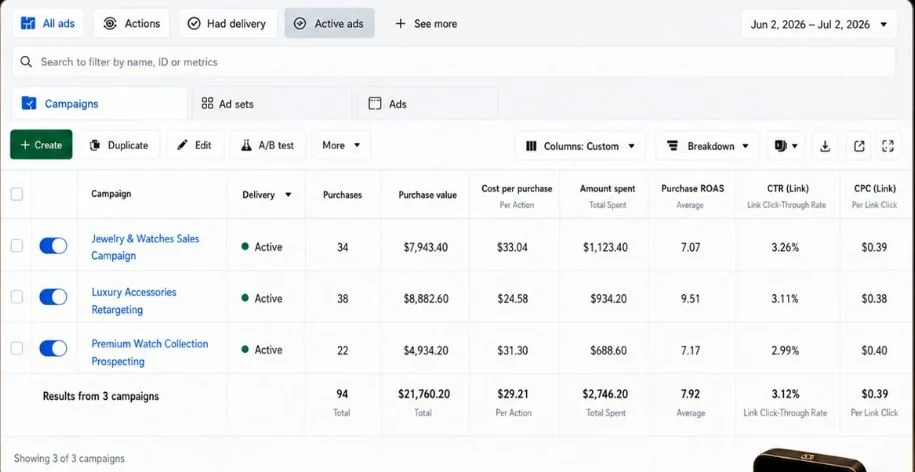This screenshot has height=472, width=915.
Task: Sort using Delivery column dropdown arrow
Action: [x=288, y=195]
